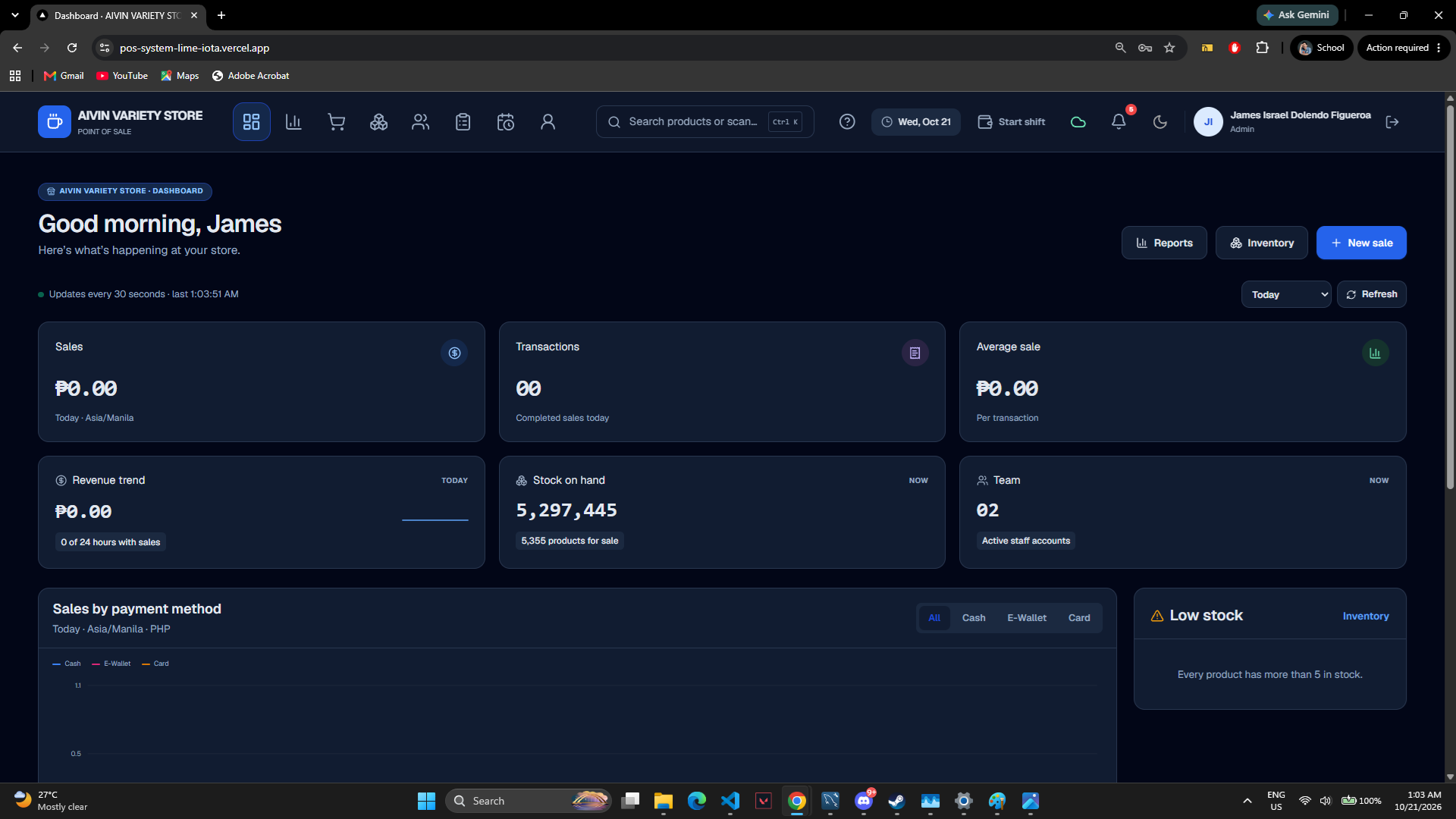Click the Average sale chart icon
The width and height of the screenshot is (1456, 819).
pos(1375,353)
